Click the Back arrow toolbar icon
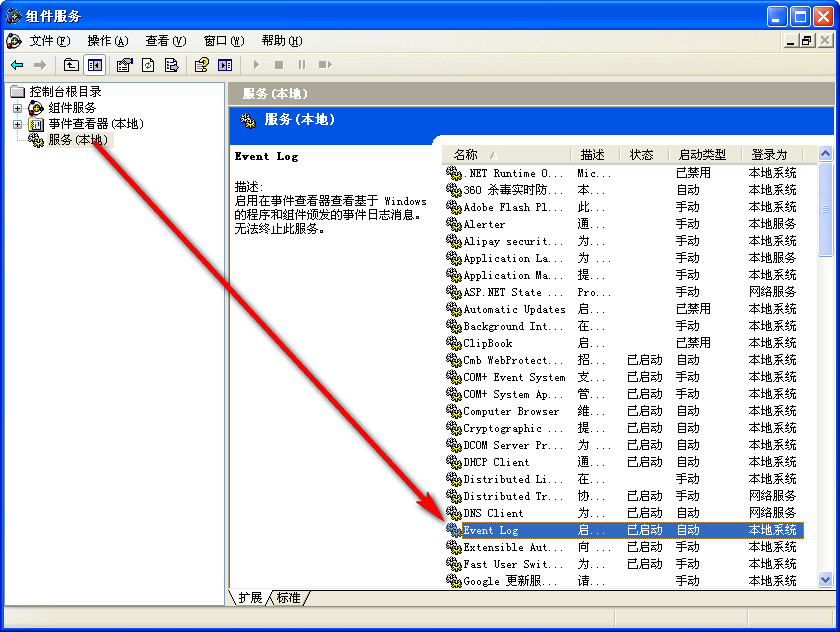The width and height of the screenshot is (840, 632). [x=17, y=65]
